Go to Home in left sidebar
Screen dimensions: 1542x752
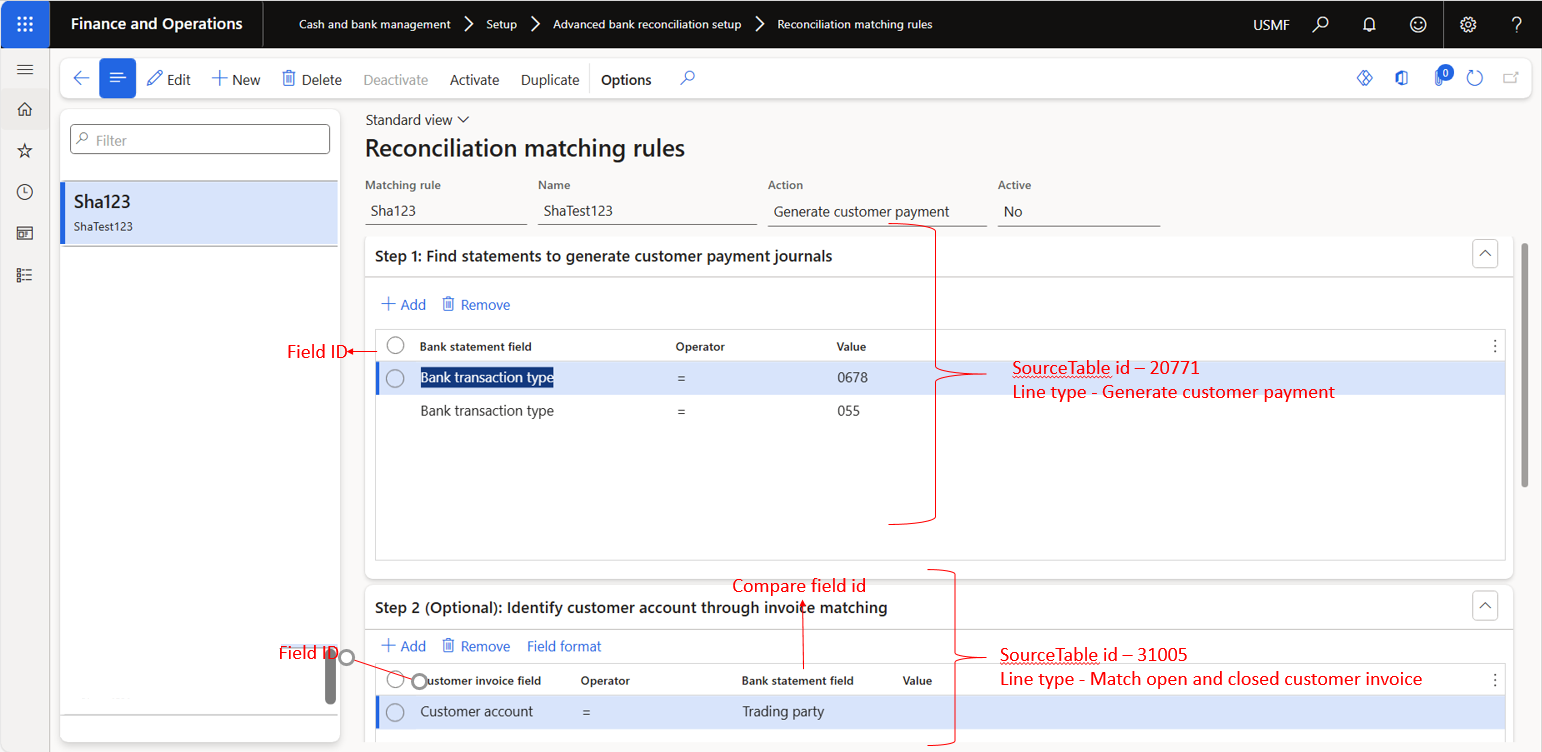(25, 109)
